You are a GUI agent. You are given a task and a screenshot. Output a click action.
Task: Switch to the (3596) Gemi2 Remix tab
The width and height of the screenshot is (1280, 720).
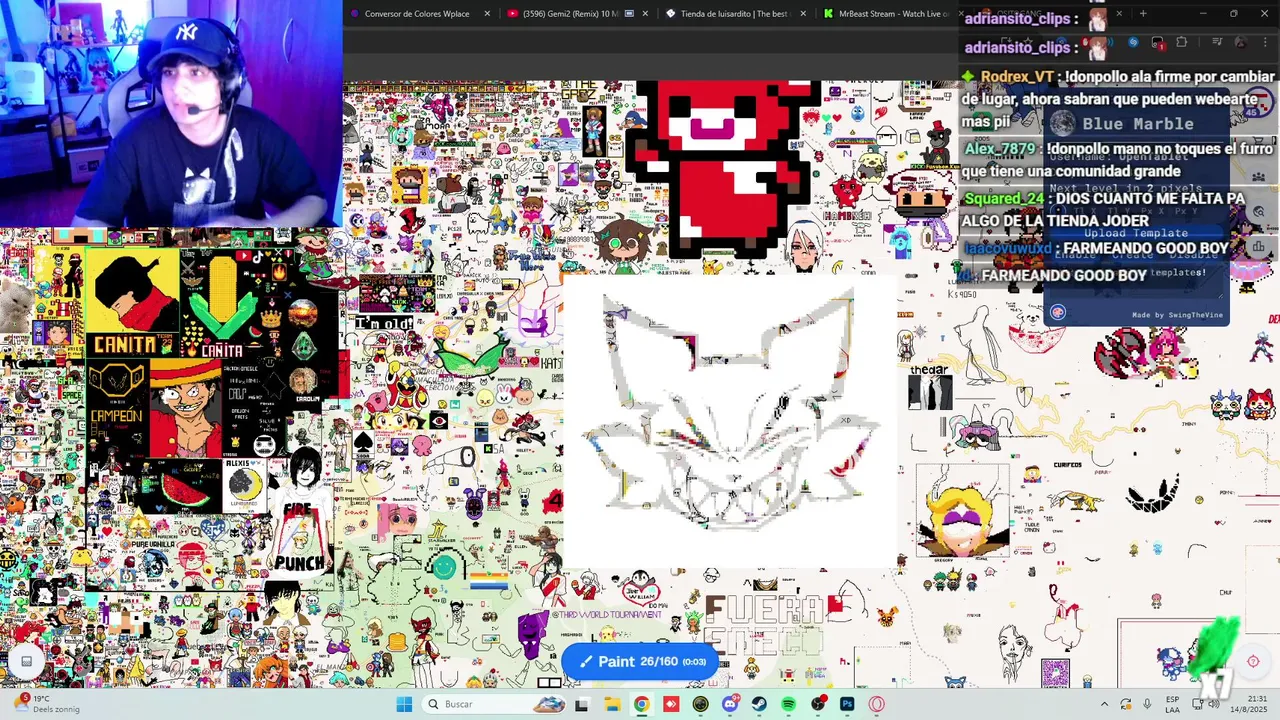click(577, 14)
